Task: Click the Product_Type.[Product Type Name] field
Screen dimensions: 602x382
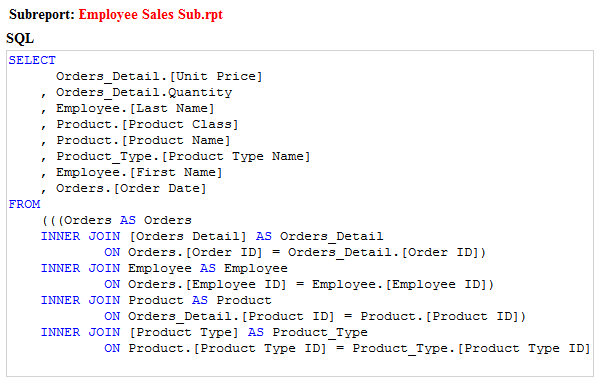Action: click(183, 157)
